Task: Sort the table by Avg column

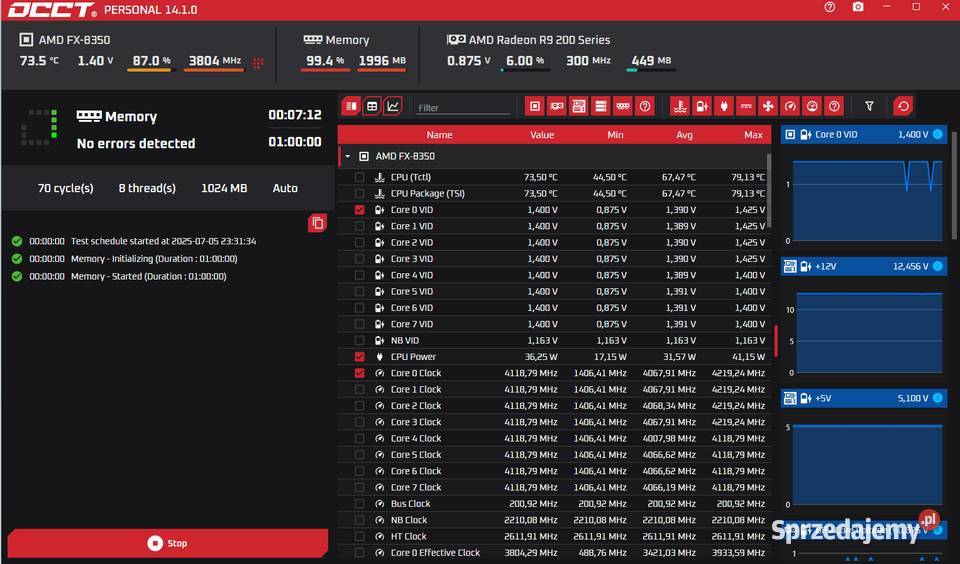Action: click(x=684, y=135)
